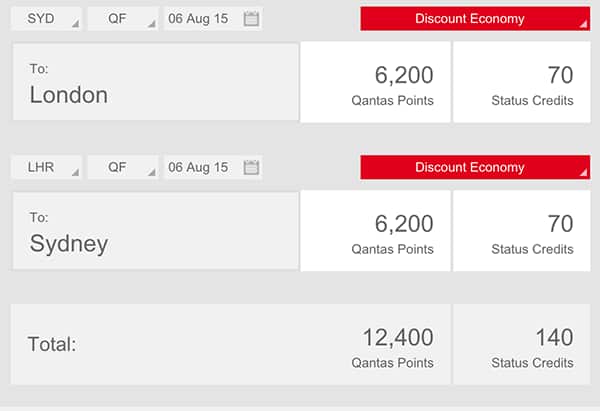Click 6,200 Qantas Points for Sydney flight
Screen dimensions: 600x411
tap(376, 231)
